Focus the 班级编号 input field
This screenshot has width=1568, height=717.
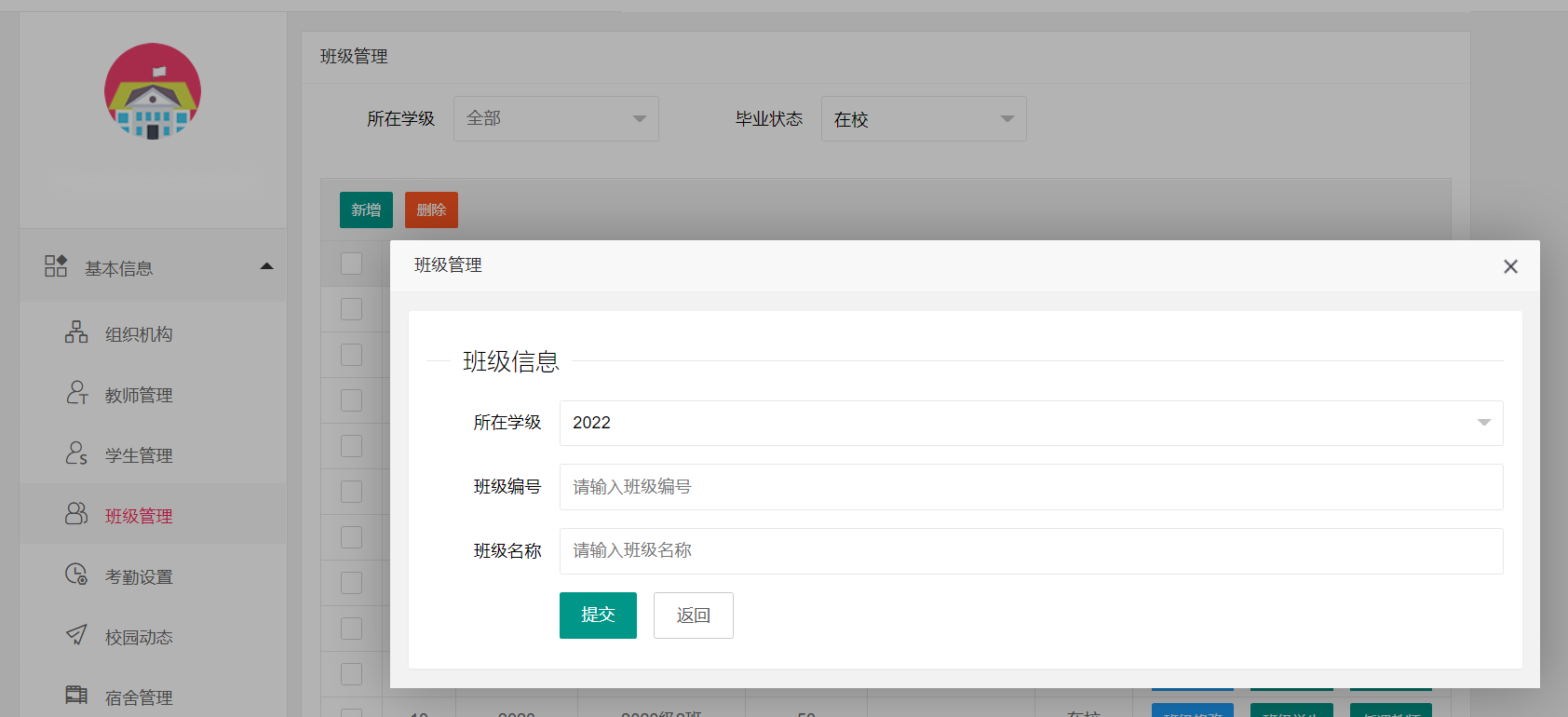1031,487
